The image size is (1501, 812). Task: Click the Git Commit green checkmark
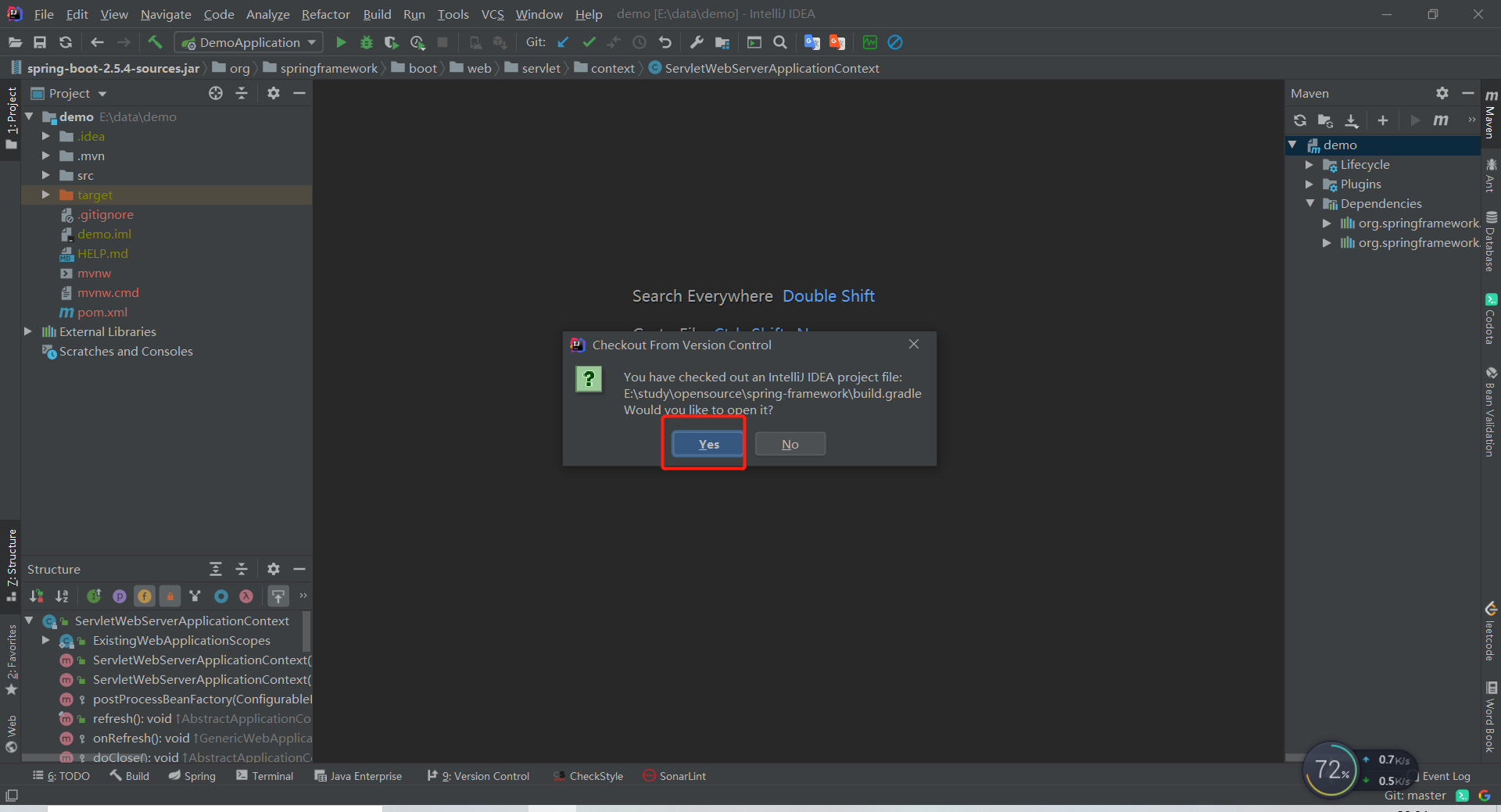[x=589, y=42]
